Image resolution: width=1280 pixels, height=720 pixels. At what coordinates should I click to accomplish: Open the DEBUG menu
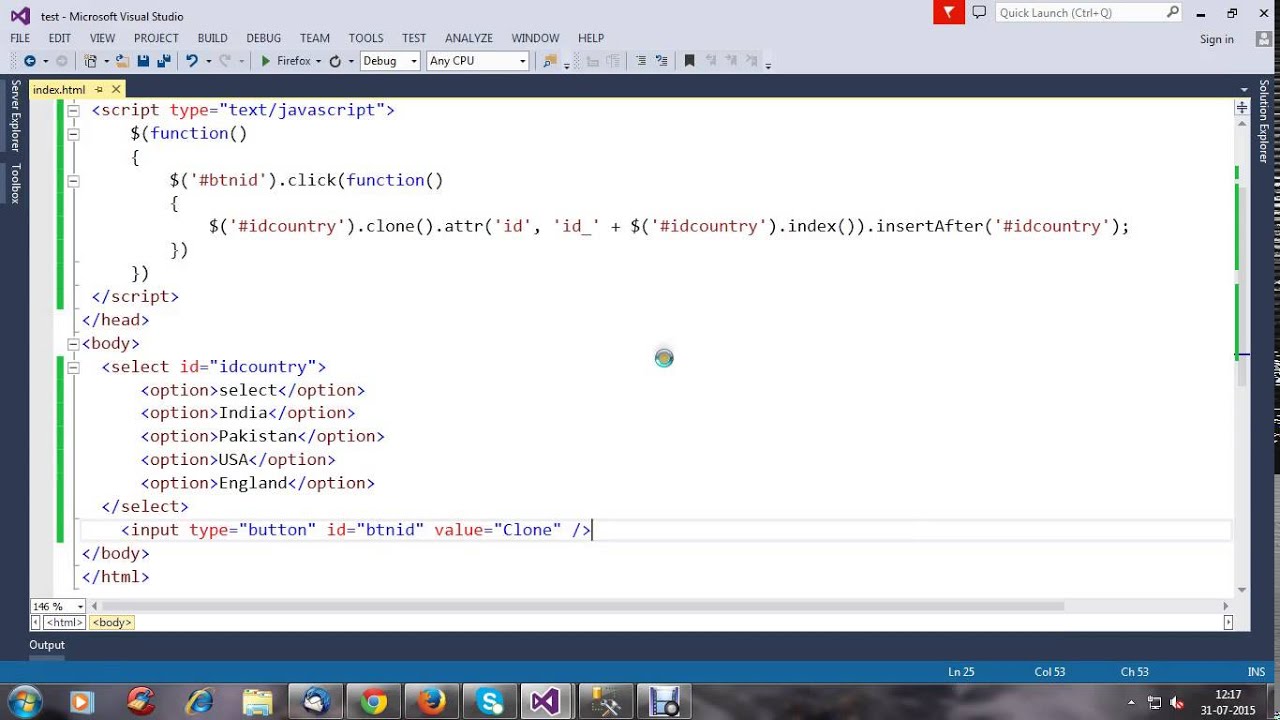(264, 38)
